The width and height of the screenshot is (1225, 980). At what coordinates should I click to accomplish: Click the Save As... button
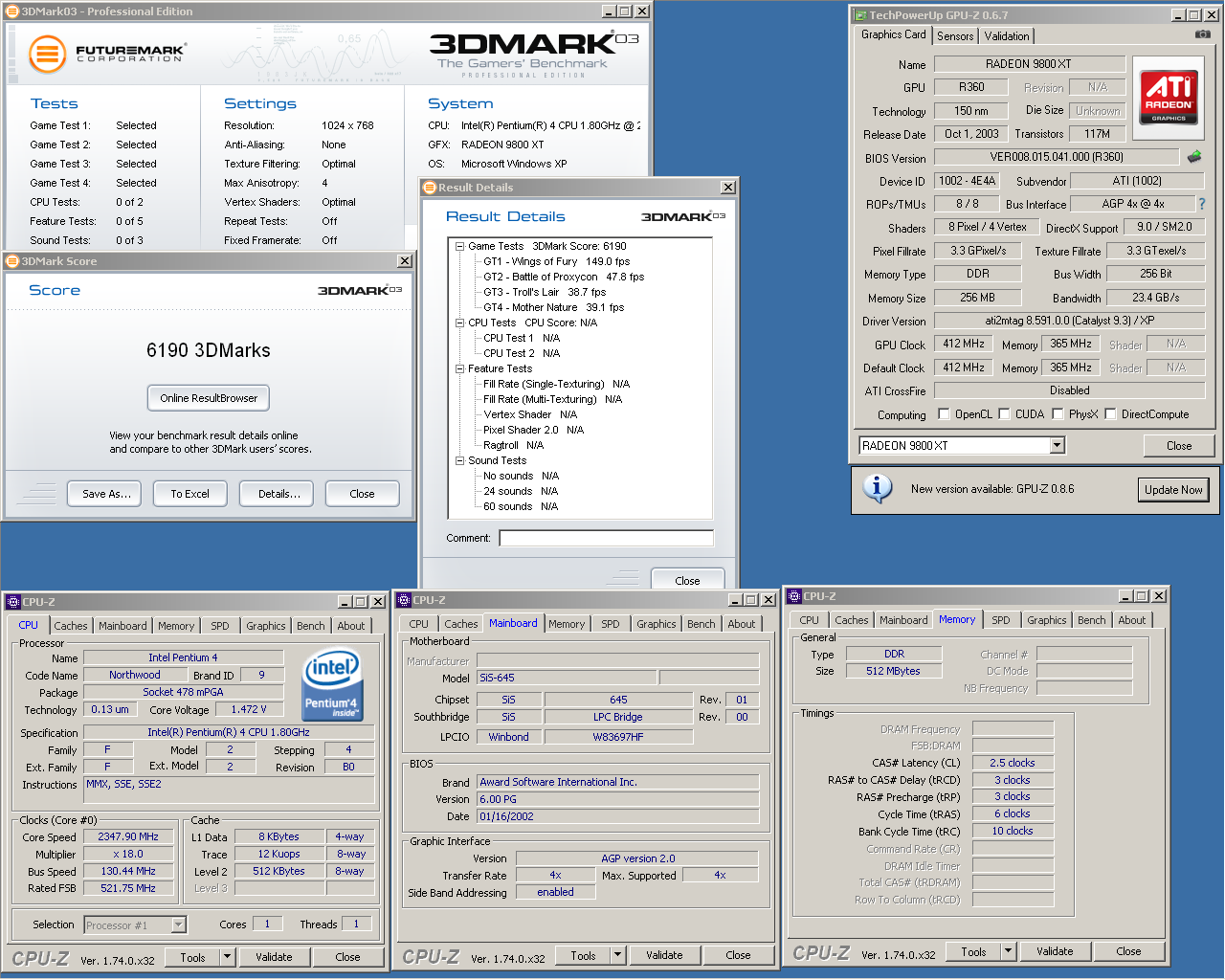pyautogui.click(x=106, y=494)
